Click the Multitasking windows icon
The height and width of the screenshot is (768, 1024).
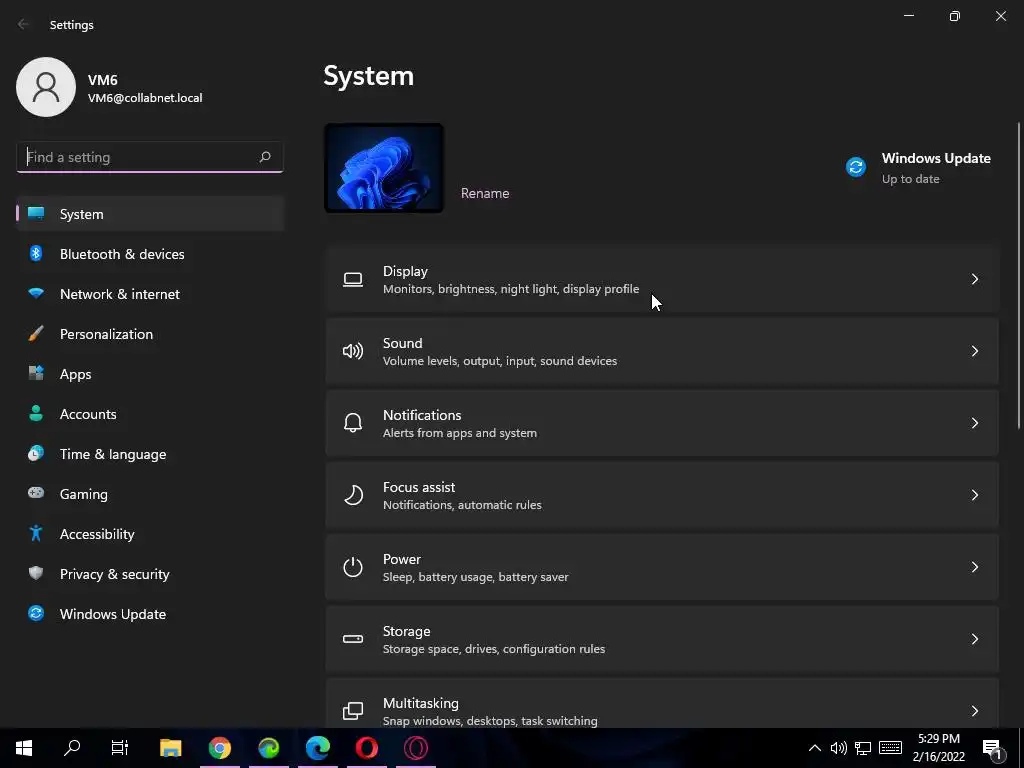[x=353, y=711]
